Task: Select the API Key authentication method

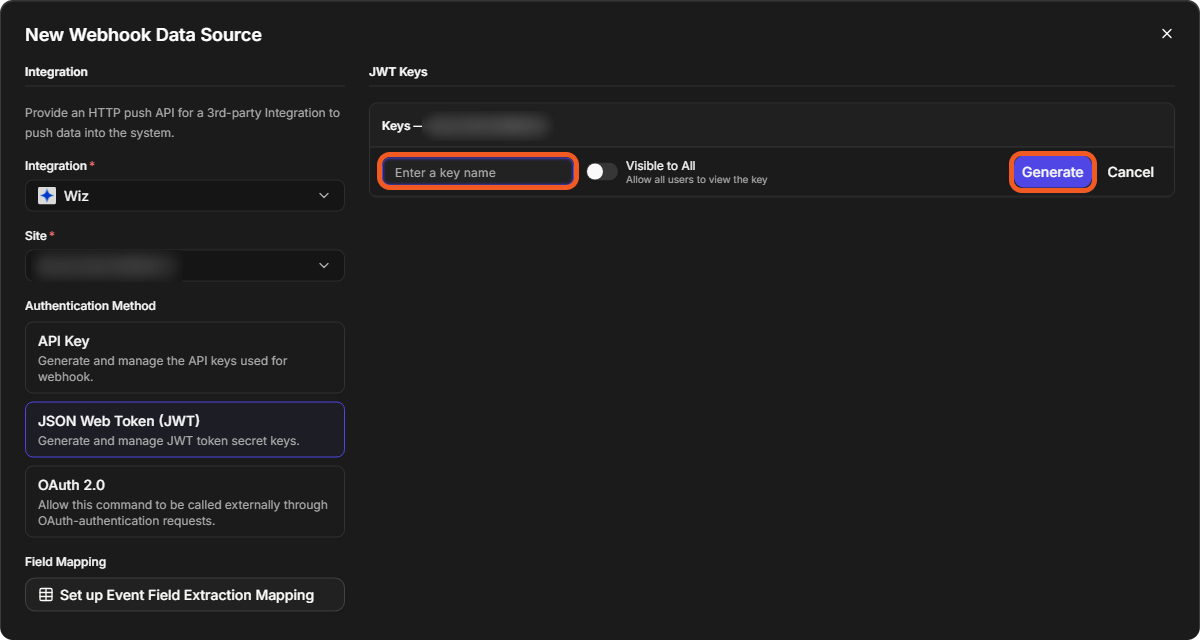Action: click(185, 357)
